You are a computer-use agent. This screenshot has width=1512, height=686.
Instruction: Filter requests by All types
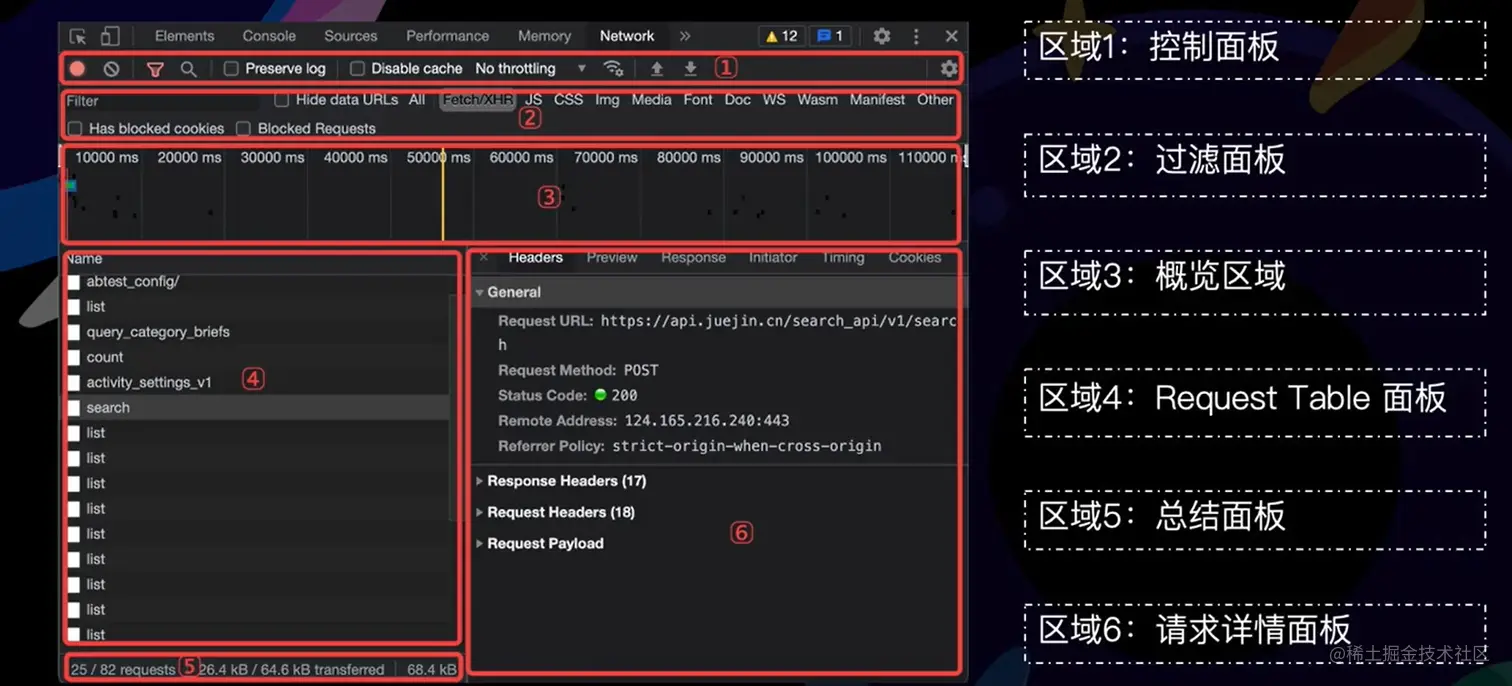[x=417, y=100]
